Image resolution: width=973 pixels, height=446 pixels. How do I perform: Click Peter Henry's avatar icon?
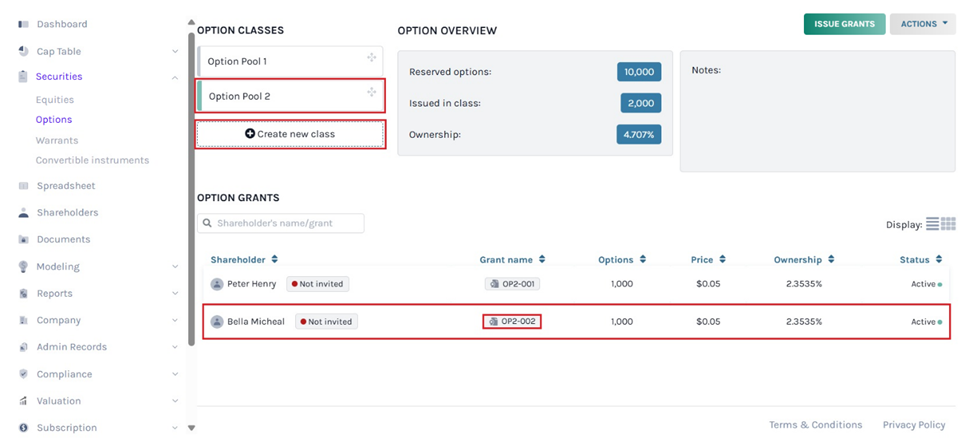click(x=217, y=284)
